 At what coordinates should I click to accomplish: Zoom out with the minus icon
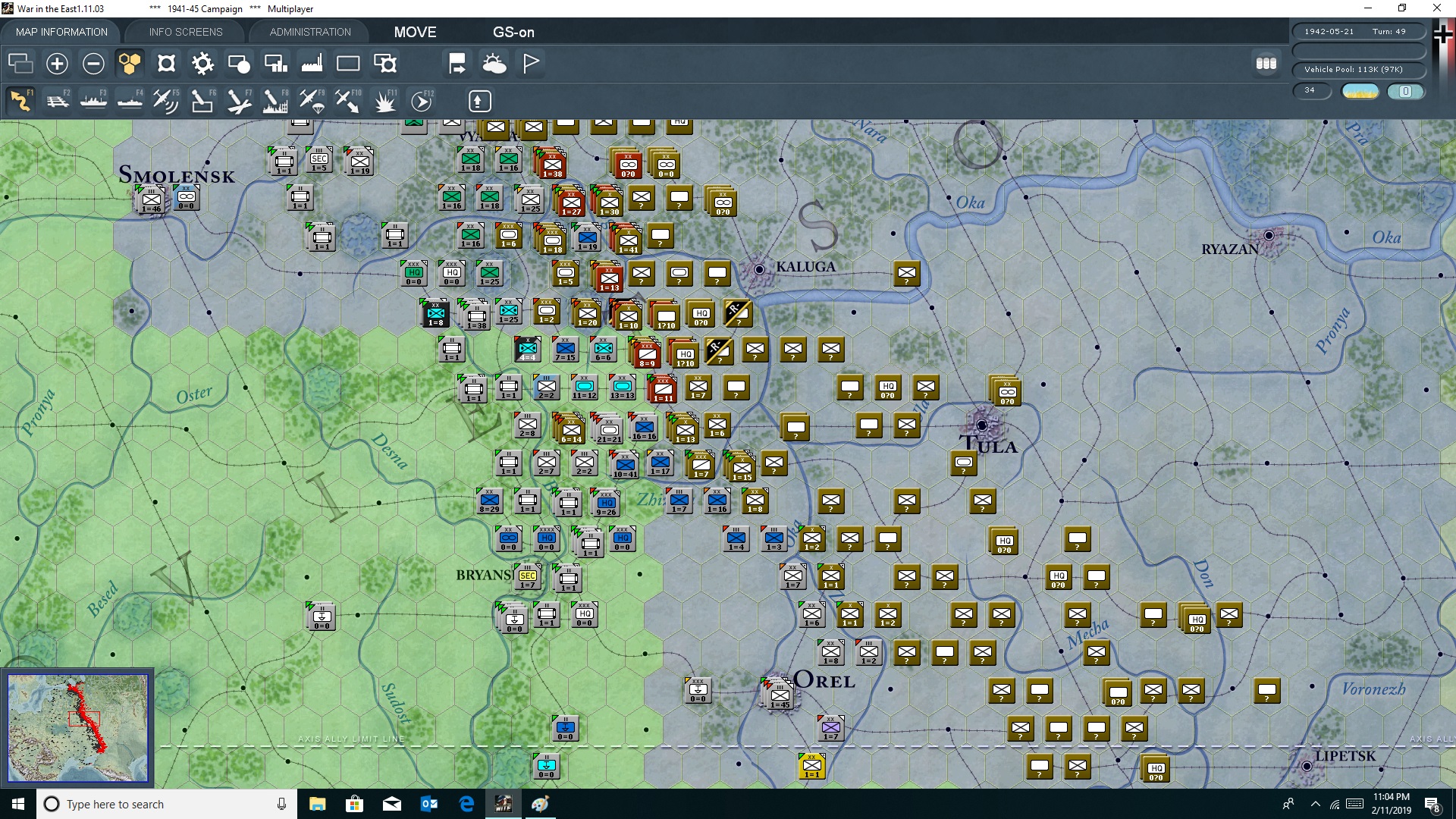pyautogui.click(x=93, y=64)
